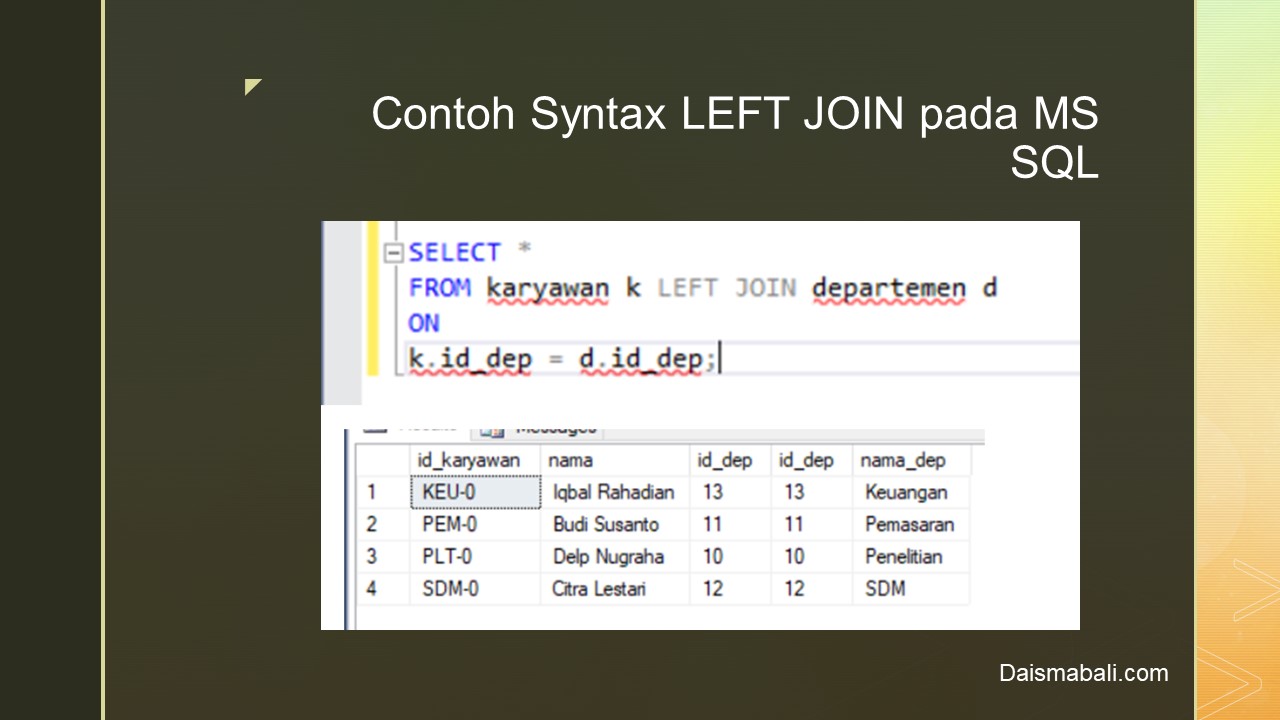Click the Daismabali.com link text

click(x=1083, y=673)
